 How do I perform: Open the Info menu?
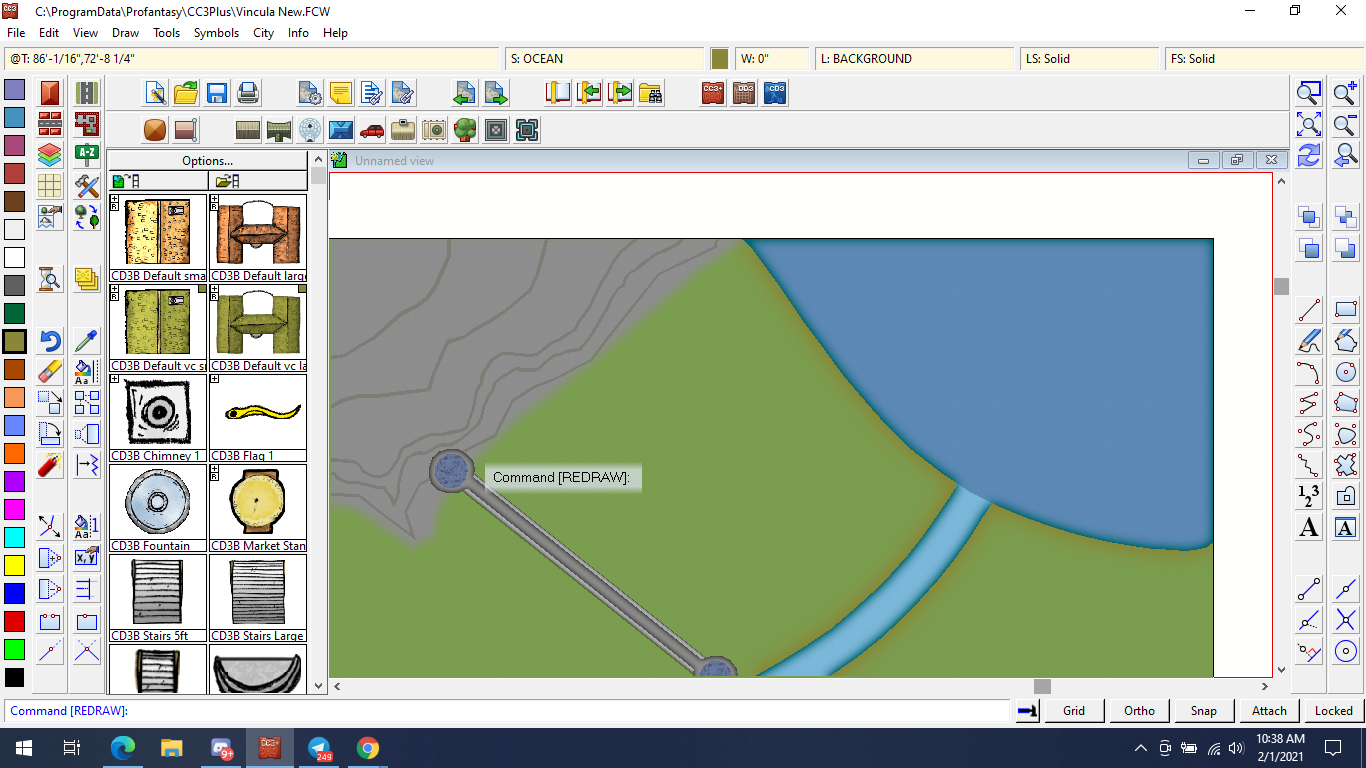coord(298,33)
